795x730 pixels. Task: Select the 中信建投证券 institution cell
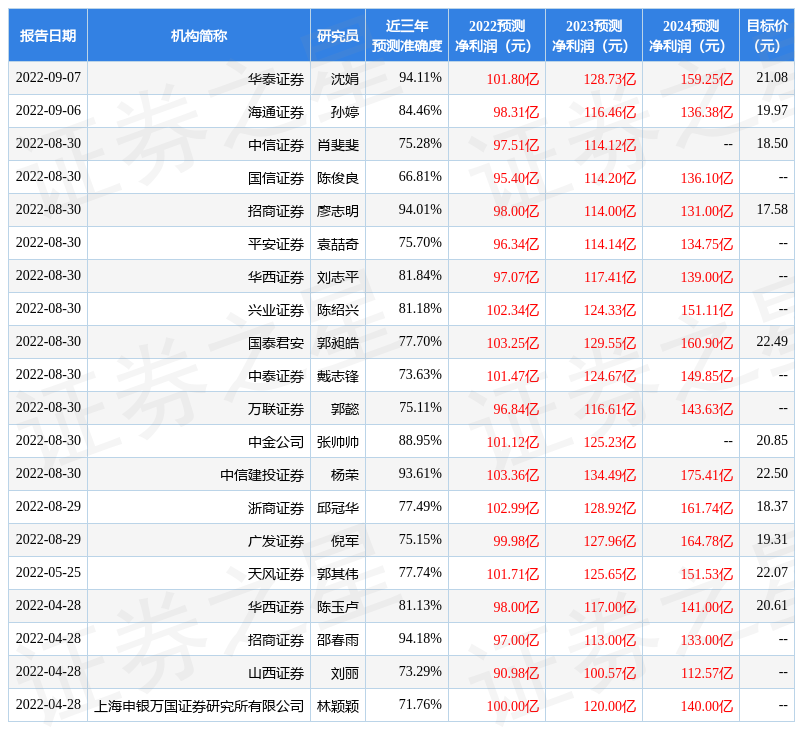point(199,473)
